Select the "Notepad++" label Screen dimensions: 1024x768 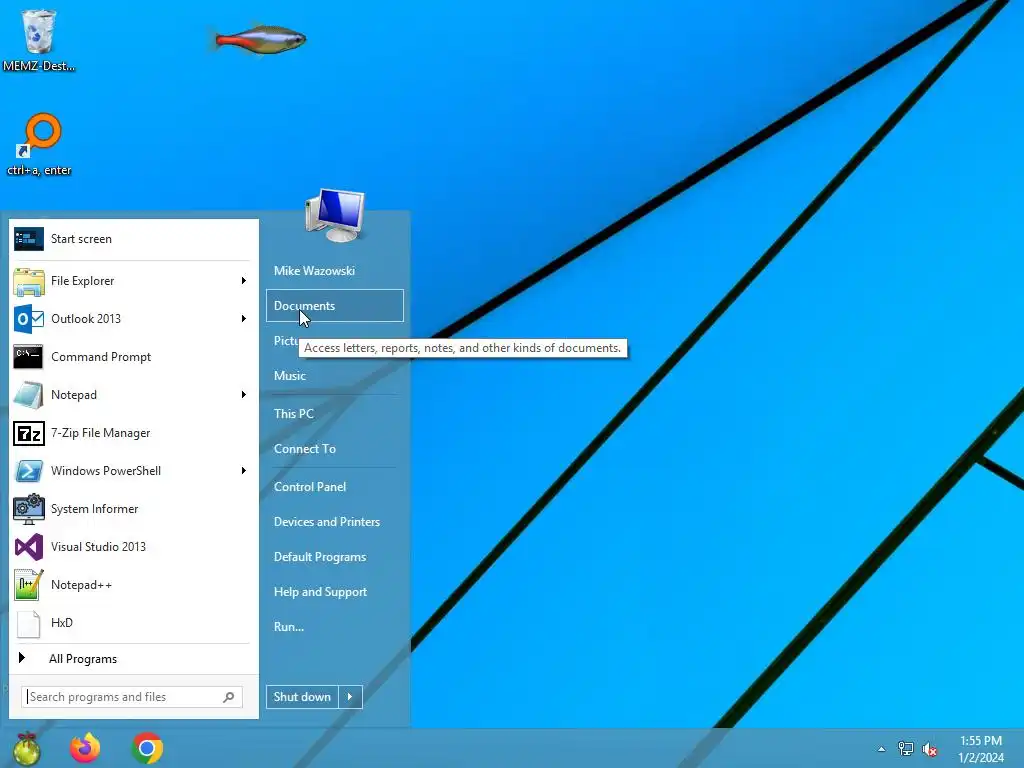pos(82,584)
